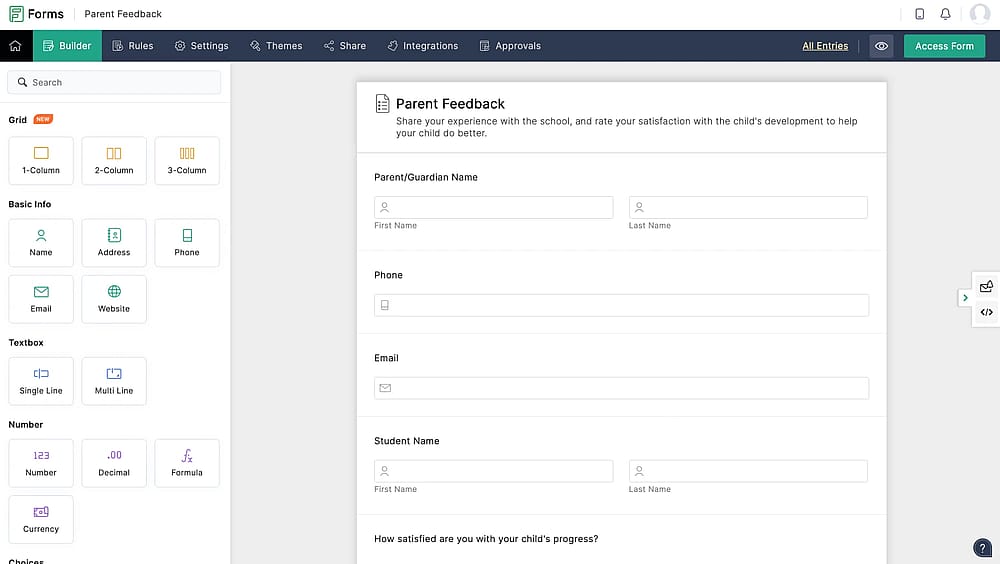The height and width of the screenshot is (564, 1000).
Task: Click the Parent/Guardian Name label
Action: pos(426,177)
